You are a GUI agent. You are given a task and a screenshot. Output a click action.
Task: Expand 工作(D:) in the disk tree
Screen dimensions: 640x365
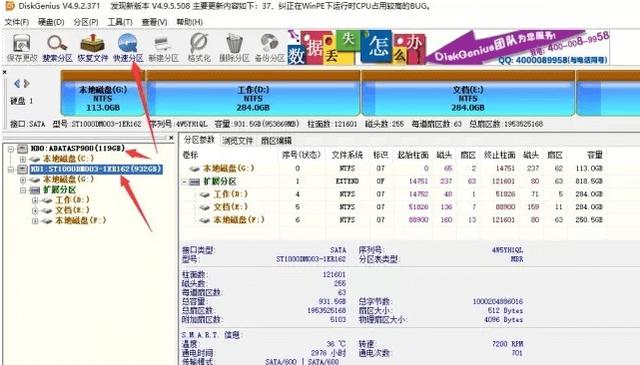(x=35, y=200)
